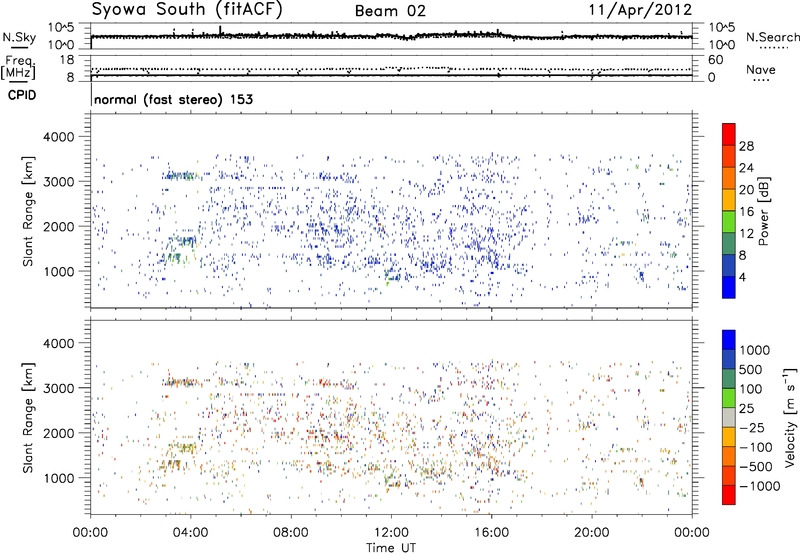Click the 'Syowa South (fitACF)' title
800x554 pixels.
[x=186, y=9]
